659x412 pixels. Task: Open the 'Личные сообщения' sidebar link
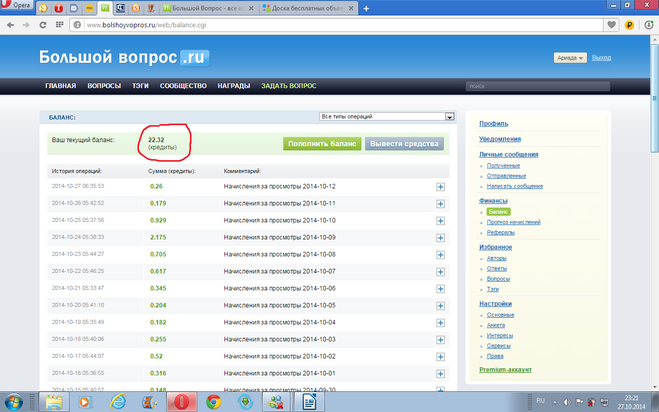click(509, 154)
